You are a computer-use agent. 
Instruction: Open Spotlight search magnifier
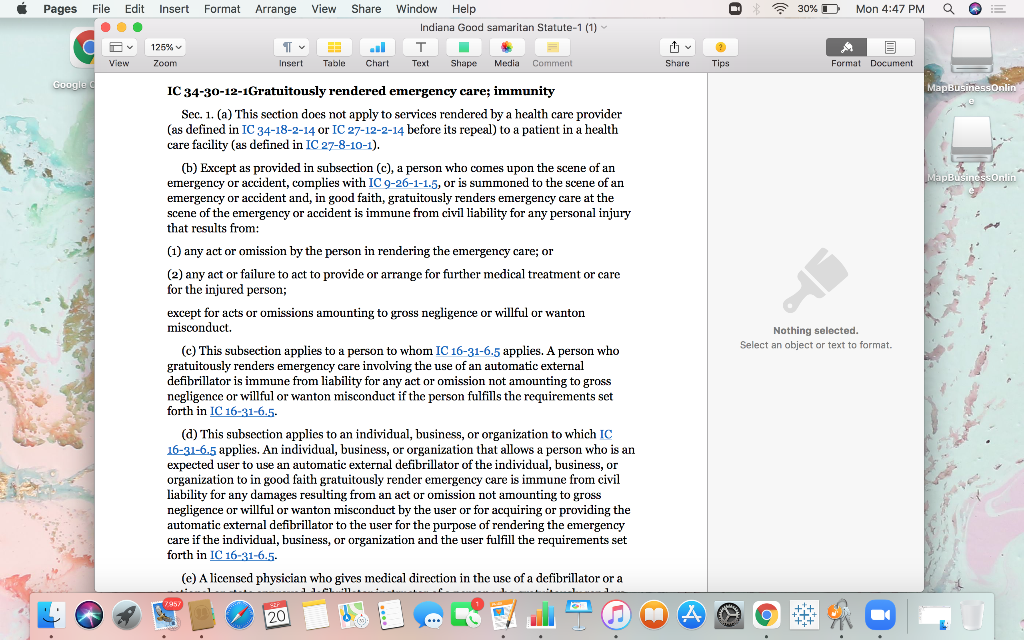coord(948,8)
